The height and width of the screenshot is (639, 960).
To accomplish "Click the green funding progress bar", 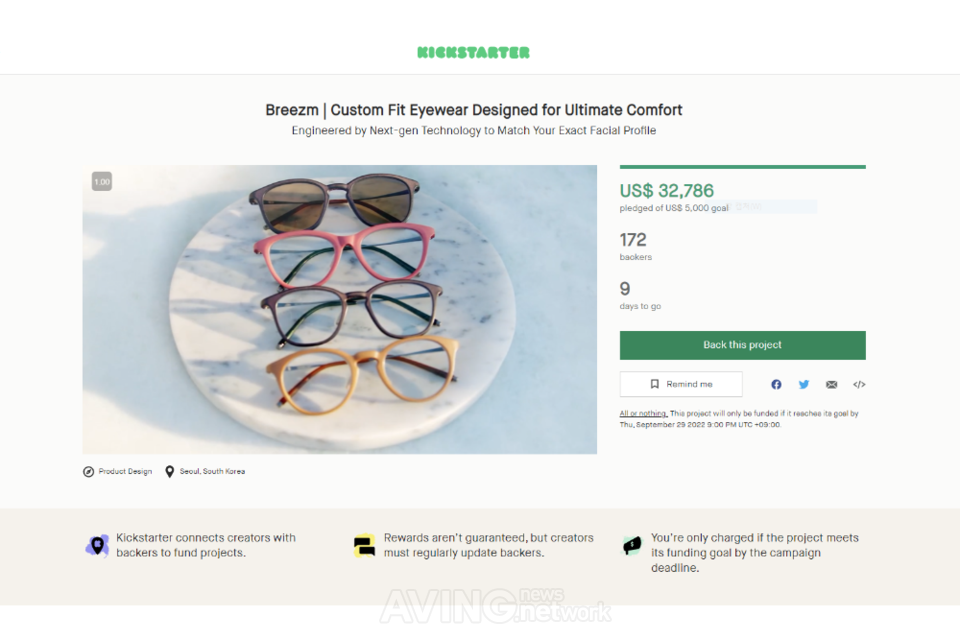I will 742,167.
